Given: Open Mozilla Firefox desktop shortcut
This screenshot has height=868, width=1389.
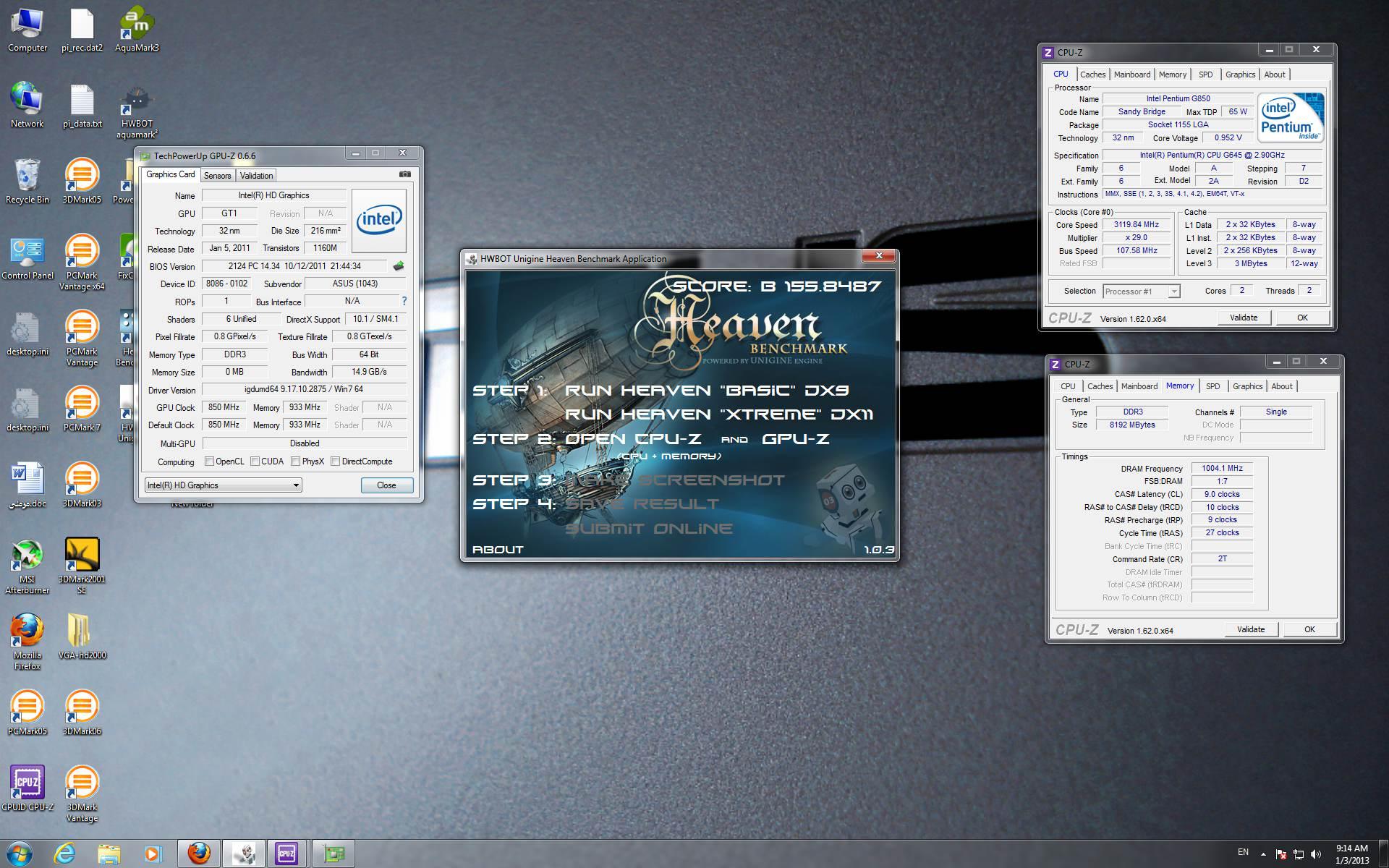Looking at the screenshot, I should 27,643.
